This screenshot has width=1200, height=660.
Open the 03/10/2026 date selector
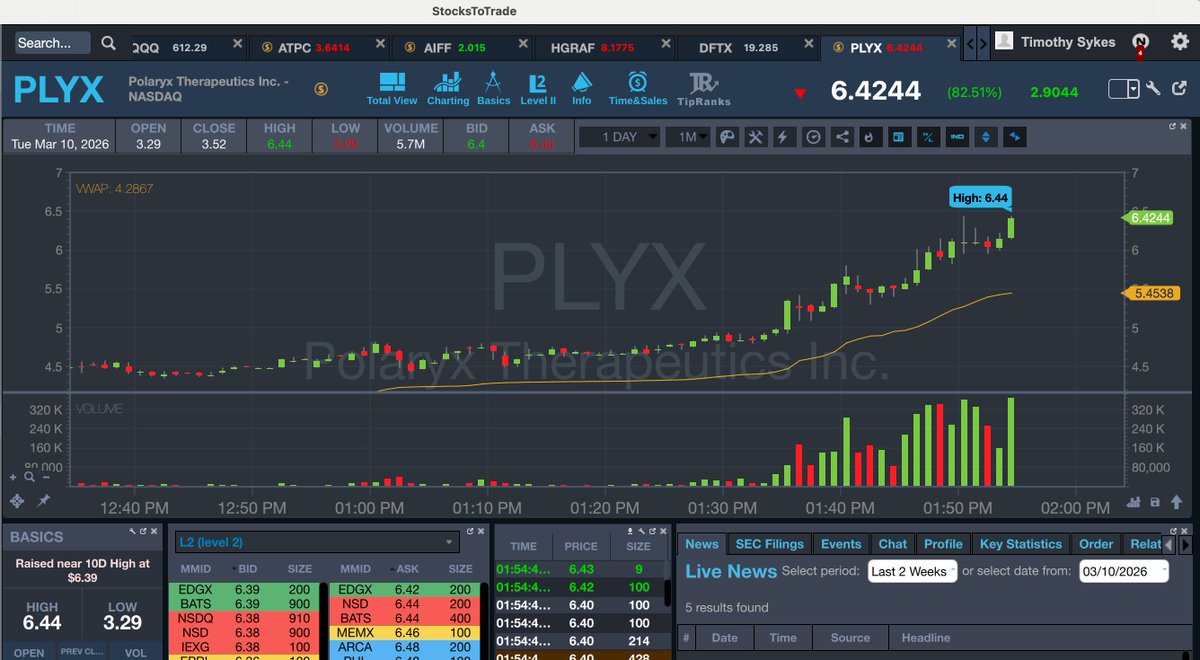click(1123, 572)
